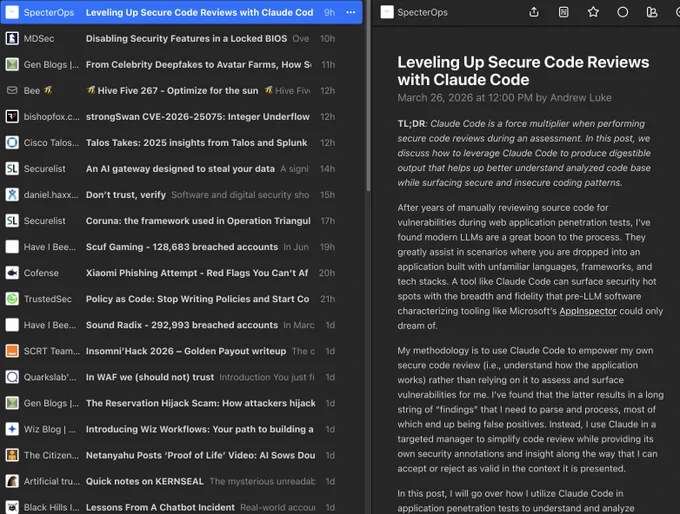Click the Artificial truth feed icon
The image size is (680, 514).
click(12, 481)
